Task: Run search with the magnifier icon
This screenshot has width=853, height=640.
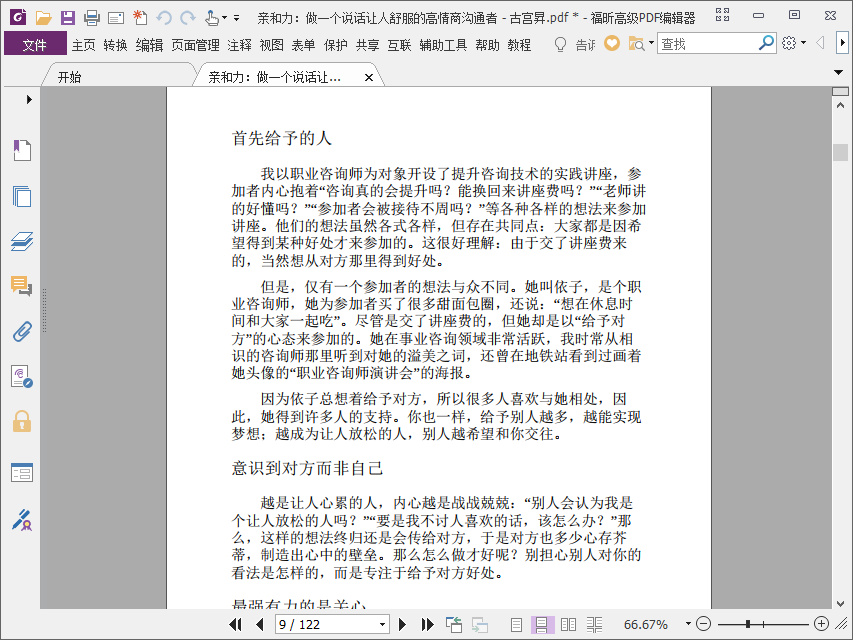Action: [x=767, y=43]
